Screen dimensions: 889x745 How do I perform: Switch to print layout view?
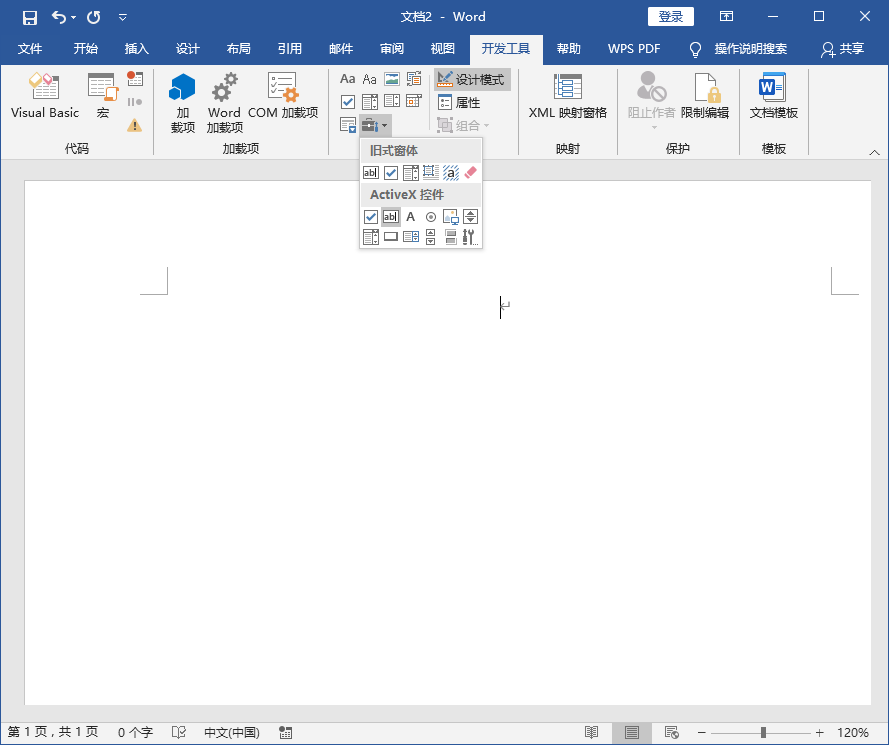(x=632, y=733)
